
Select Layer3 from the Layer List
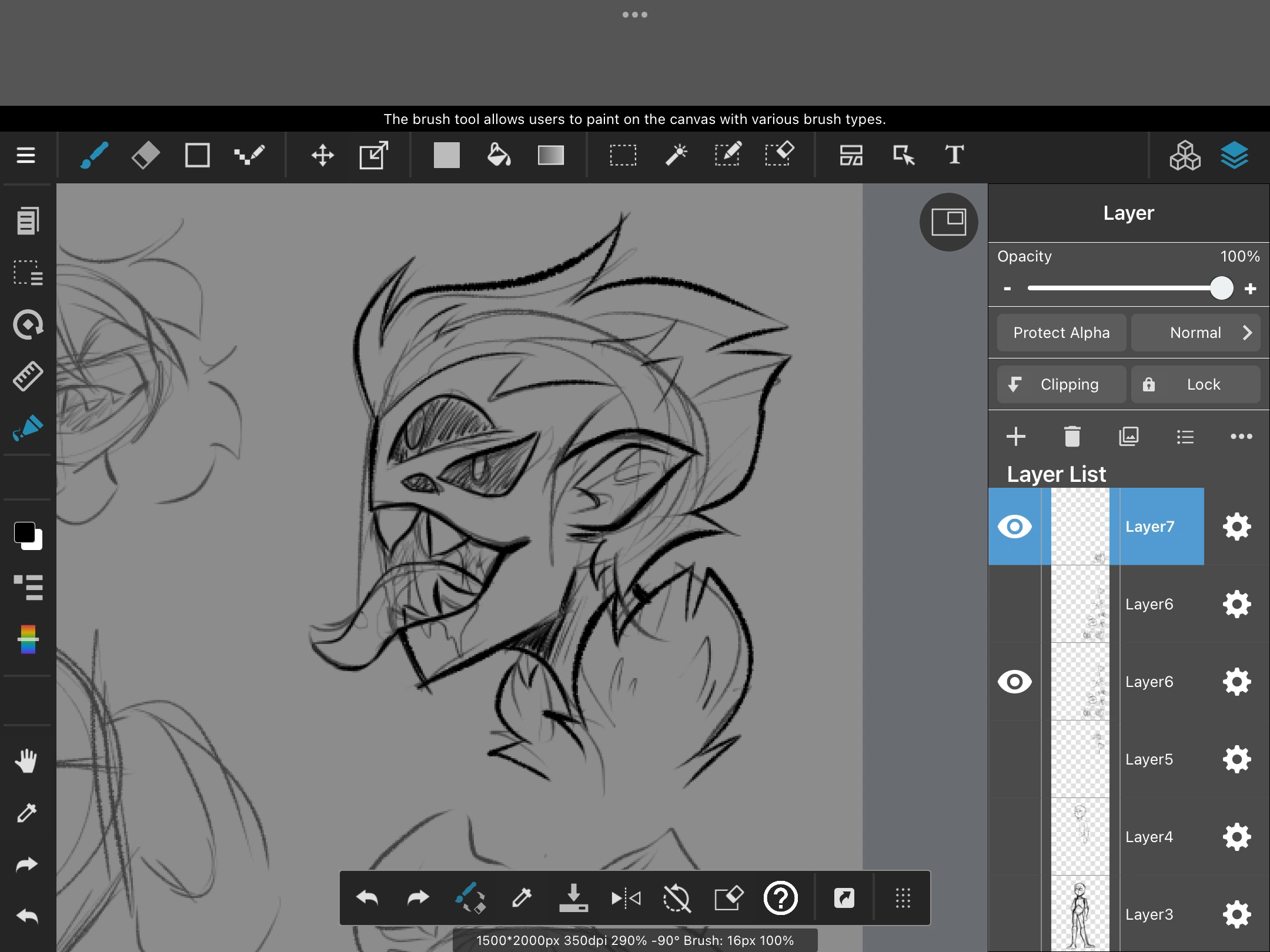pos(1150,914)
